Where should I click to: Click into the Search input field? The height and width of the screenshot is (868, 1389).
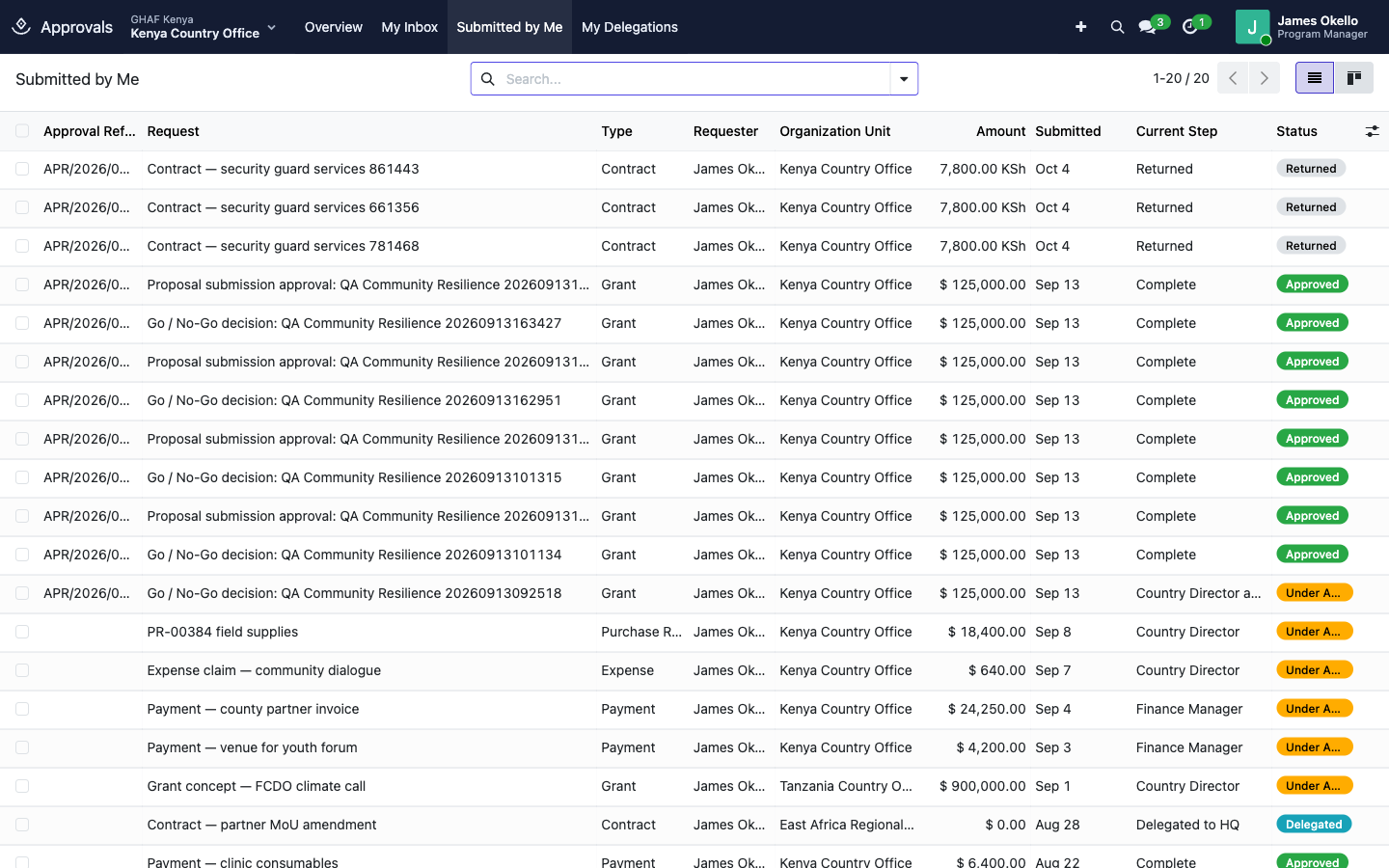point(694,79)
